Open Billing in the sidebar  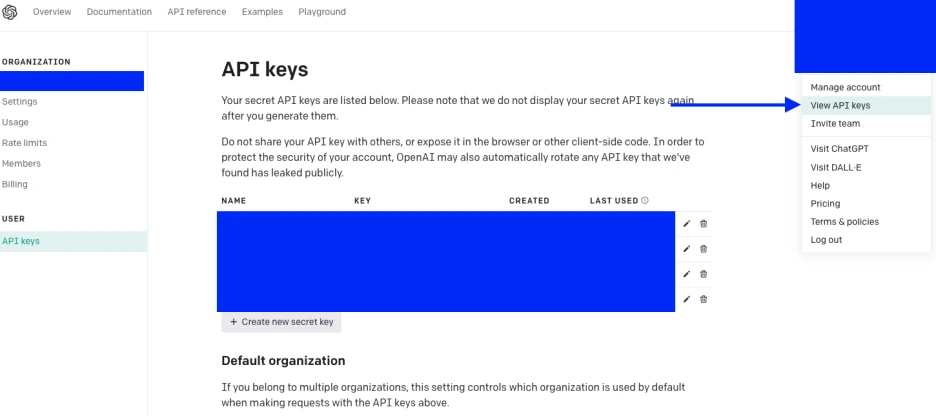point(15,184)
